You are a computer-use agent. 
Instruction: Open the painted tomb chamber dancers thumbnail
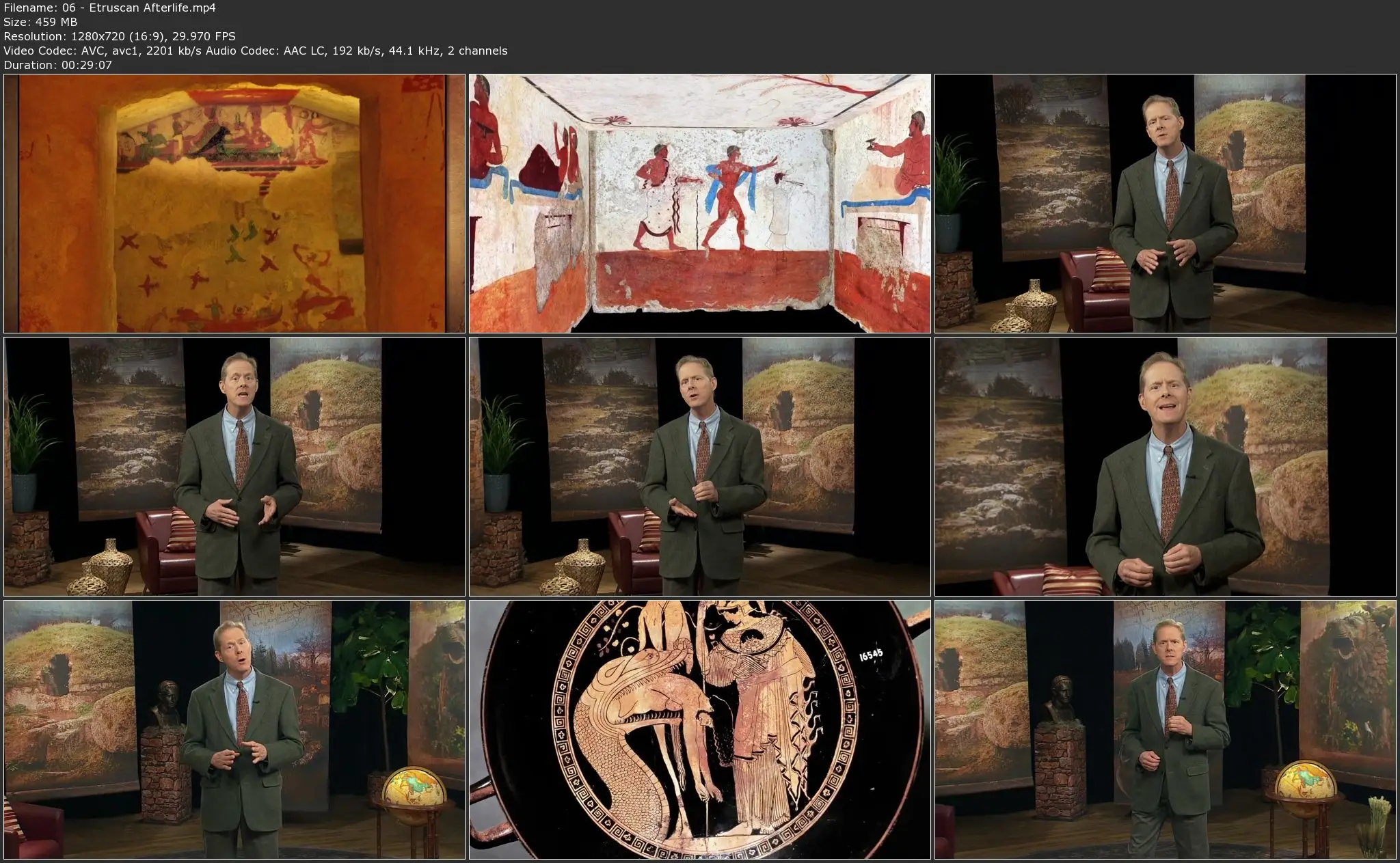[x=700, y=204]
